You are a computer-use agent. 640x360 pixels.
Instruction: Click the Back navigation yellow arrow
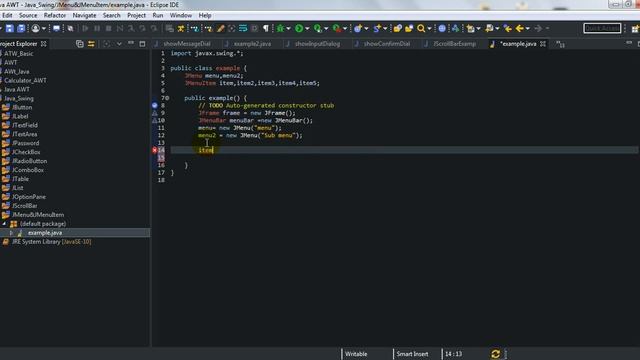[519, 28]
